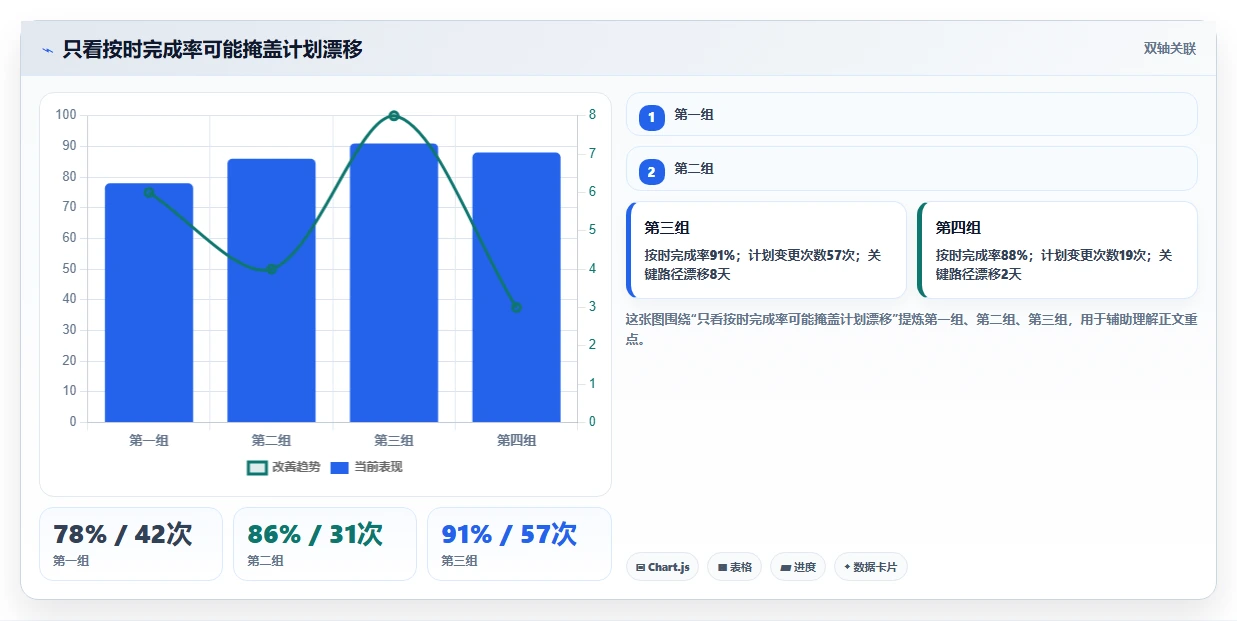Click the line point above 第一组 bar
1237x621 pixels.
coord(149,192)
